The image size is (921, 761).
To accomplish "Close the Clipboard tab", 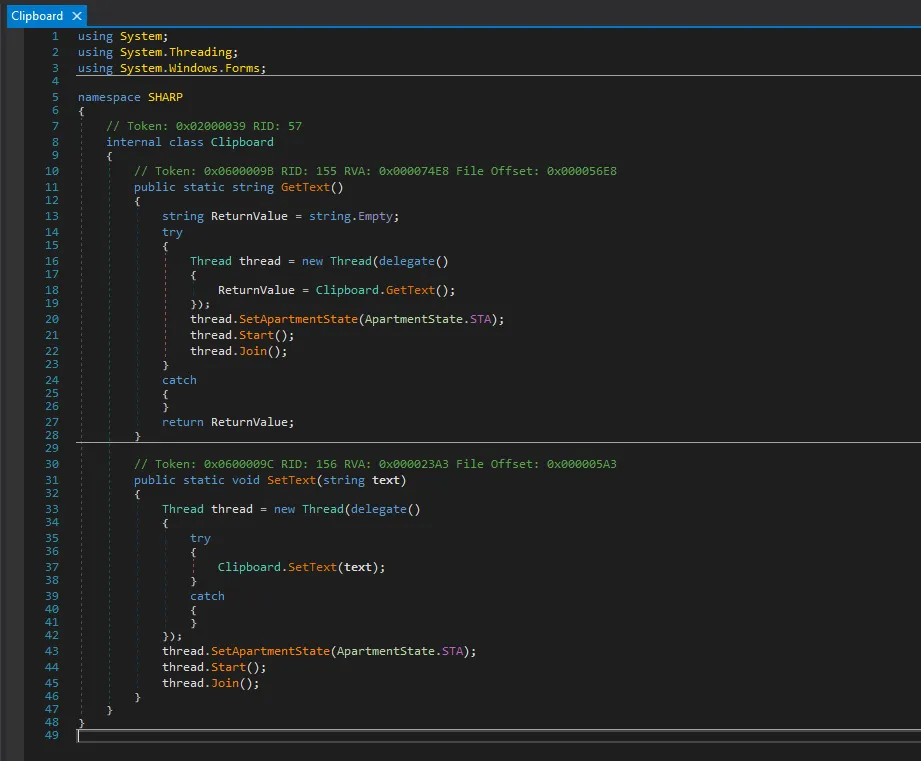I will [x=76, y=16].
